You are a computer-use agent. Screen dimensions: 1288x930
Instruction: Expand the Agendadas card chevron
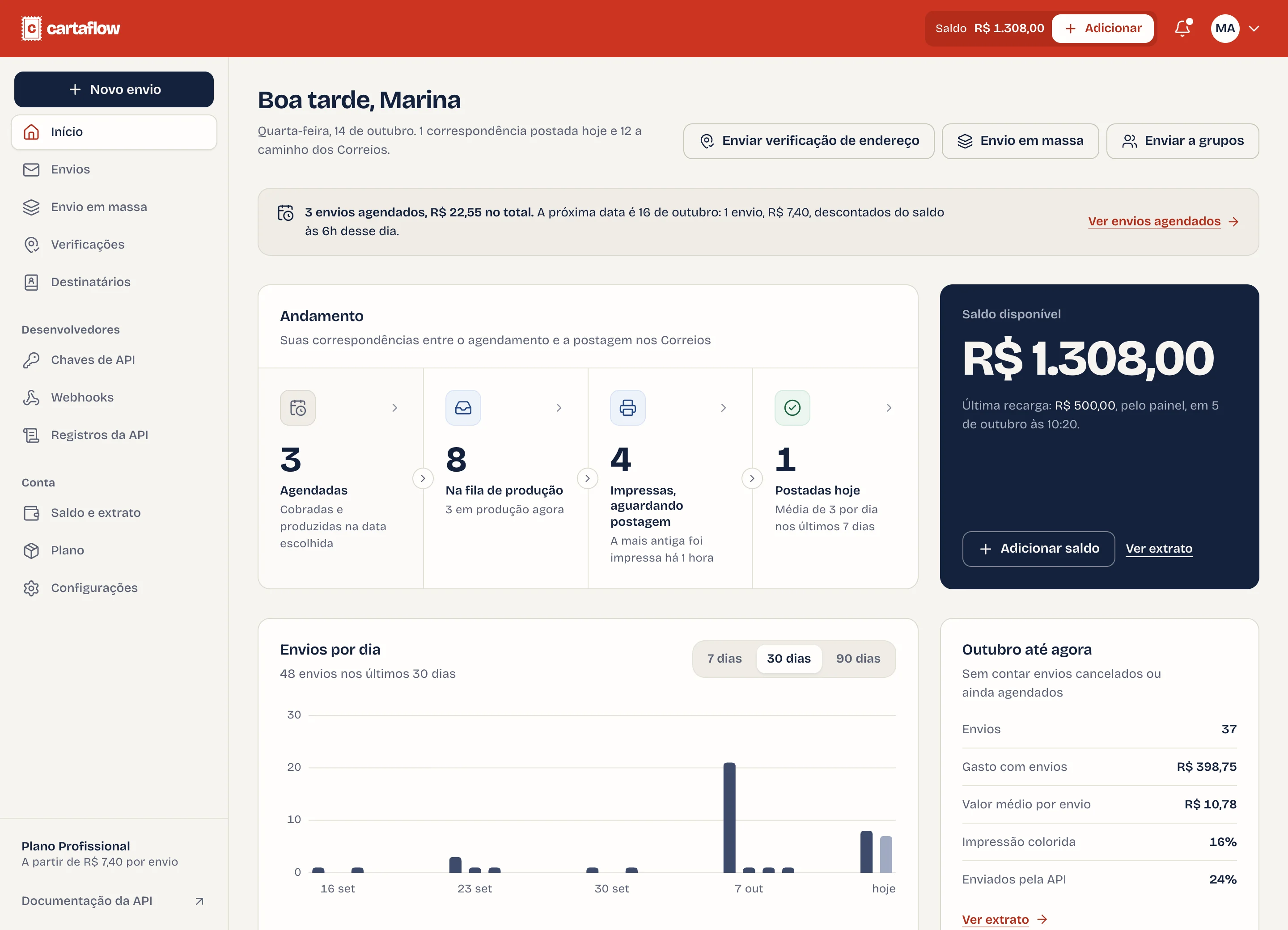coord(395,408)
